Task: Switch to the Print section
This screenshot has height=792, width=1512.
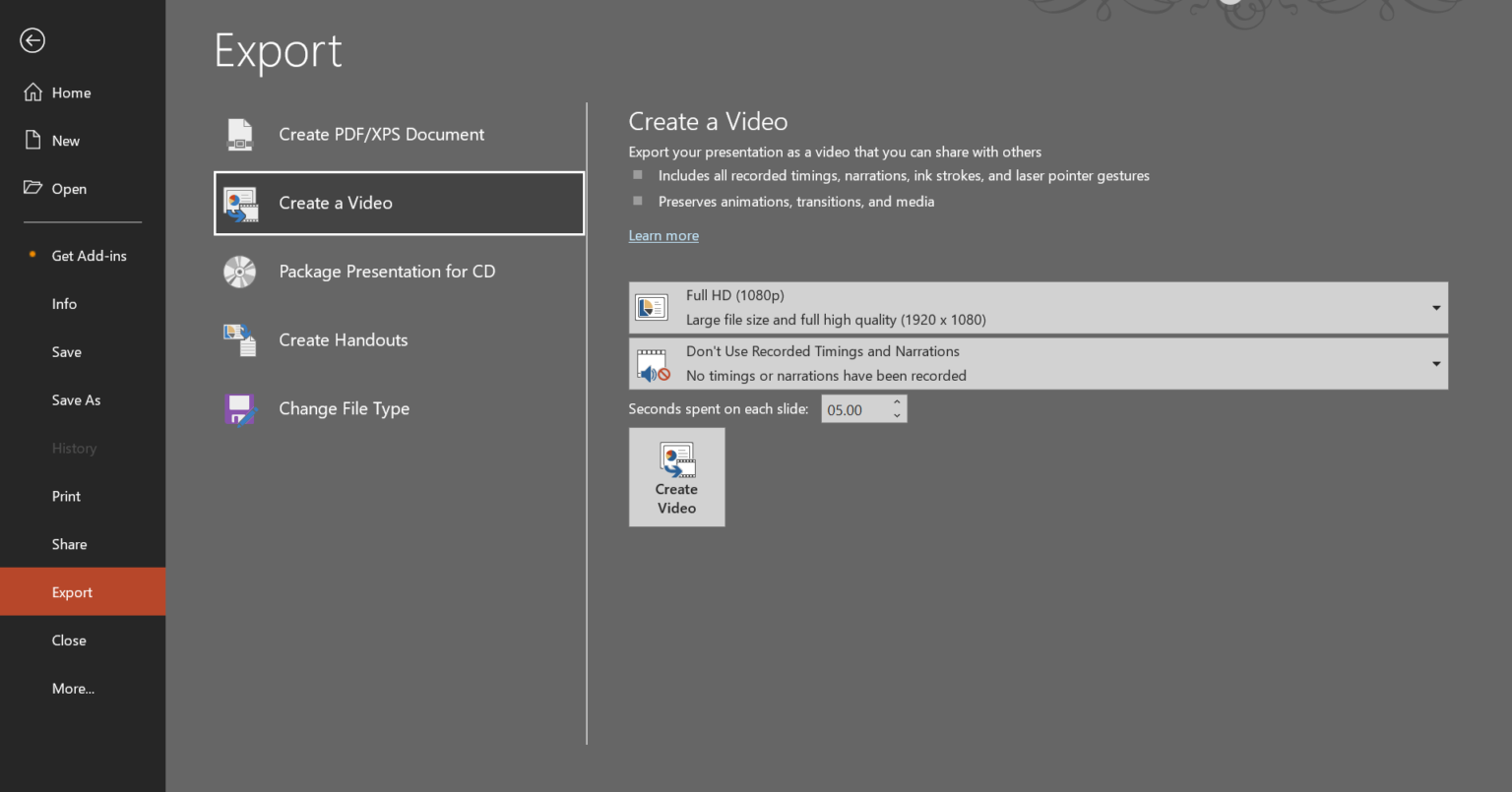Action: (x=66, y=496)
